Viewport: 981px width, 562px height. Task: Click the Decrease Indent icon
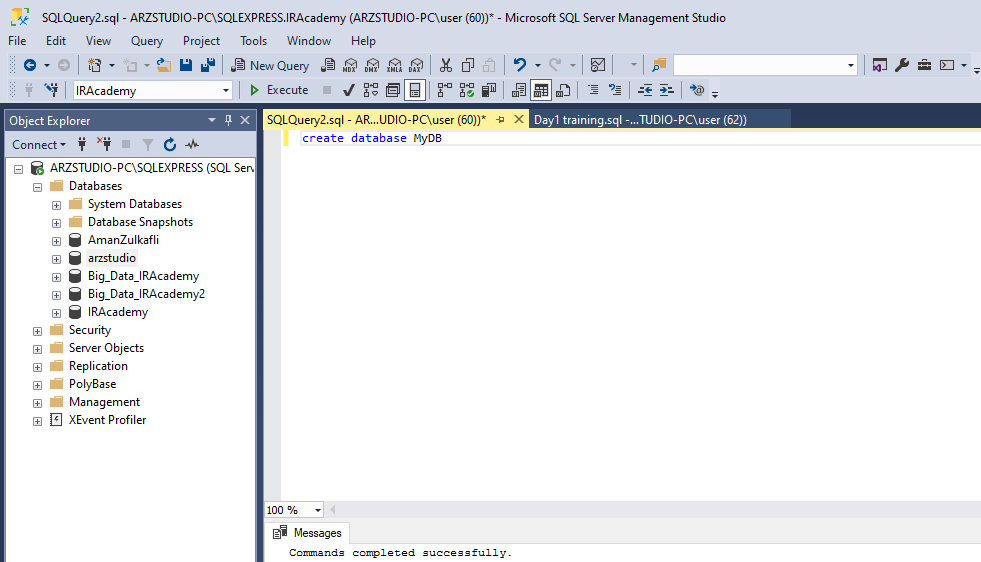pyautogui.click(x=644, y=90)
